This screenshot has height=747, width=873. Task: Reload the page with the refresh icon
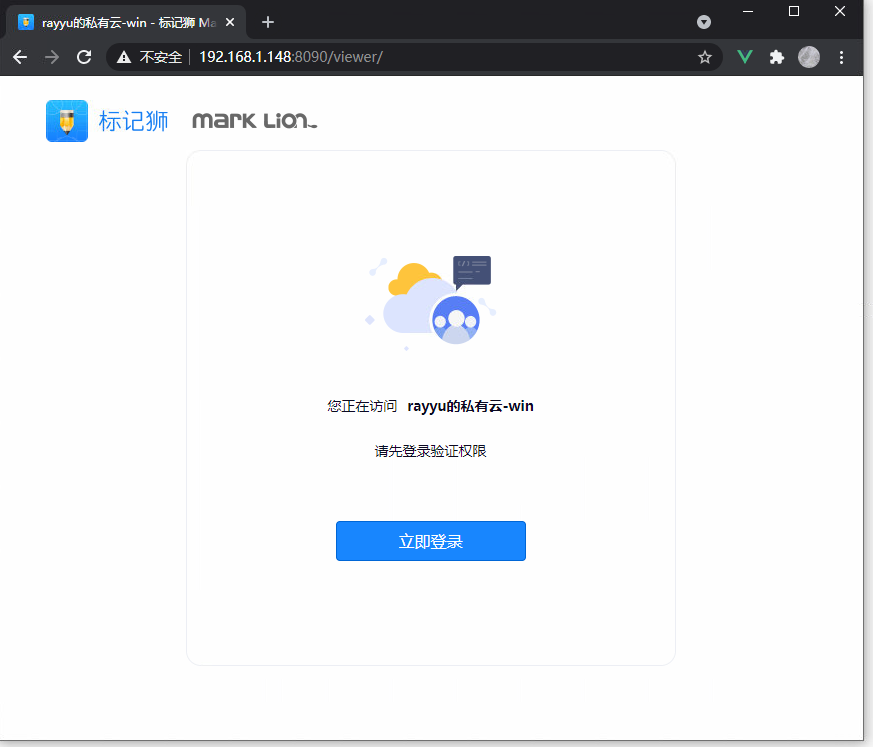84,57
